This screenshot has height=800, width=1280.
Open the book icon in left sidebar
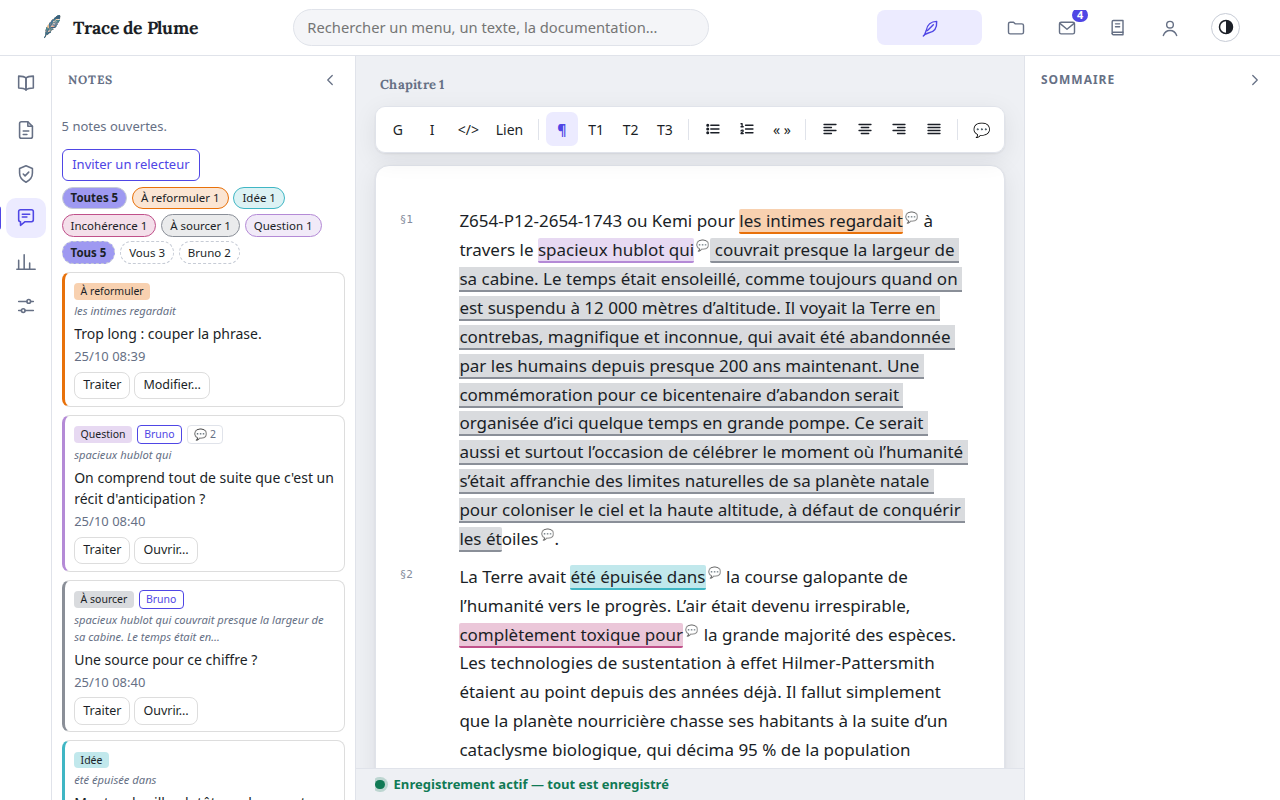pos(26,83)
